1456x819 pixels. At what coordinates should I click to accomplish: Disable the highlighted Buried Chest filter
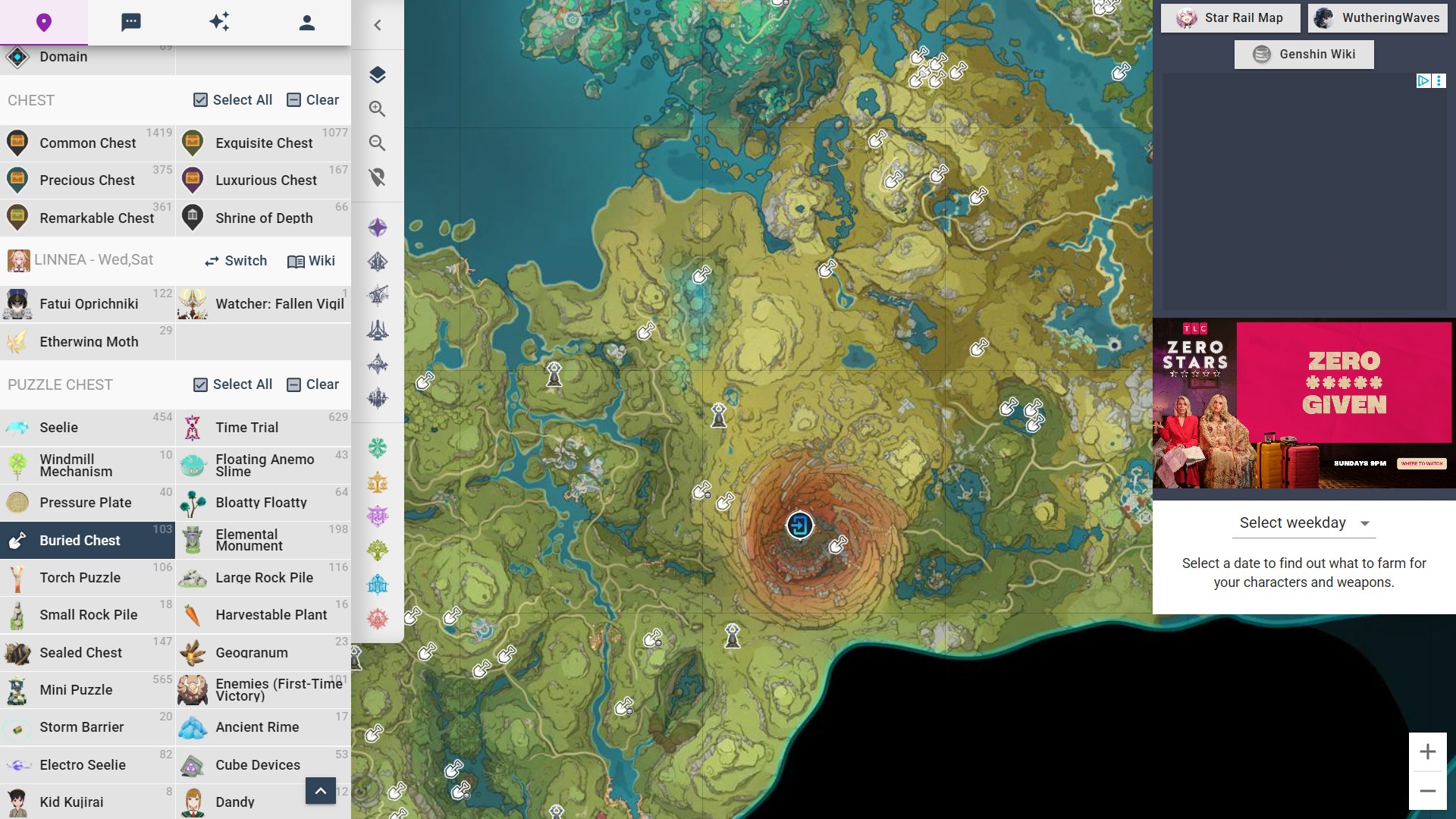coord(88,540)
